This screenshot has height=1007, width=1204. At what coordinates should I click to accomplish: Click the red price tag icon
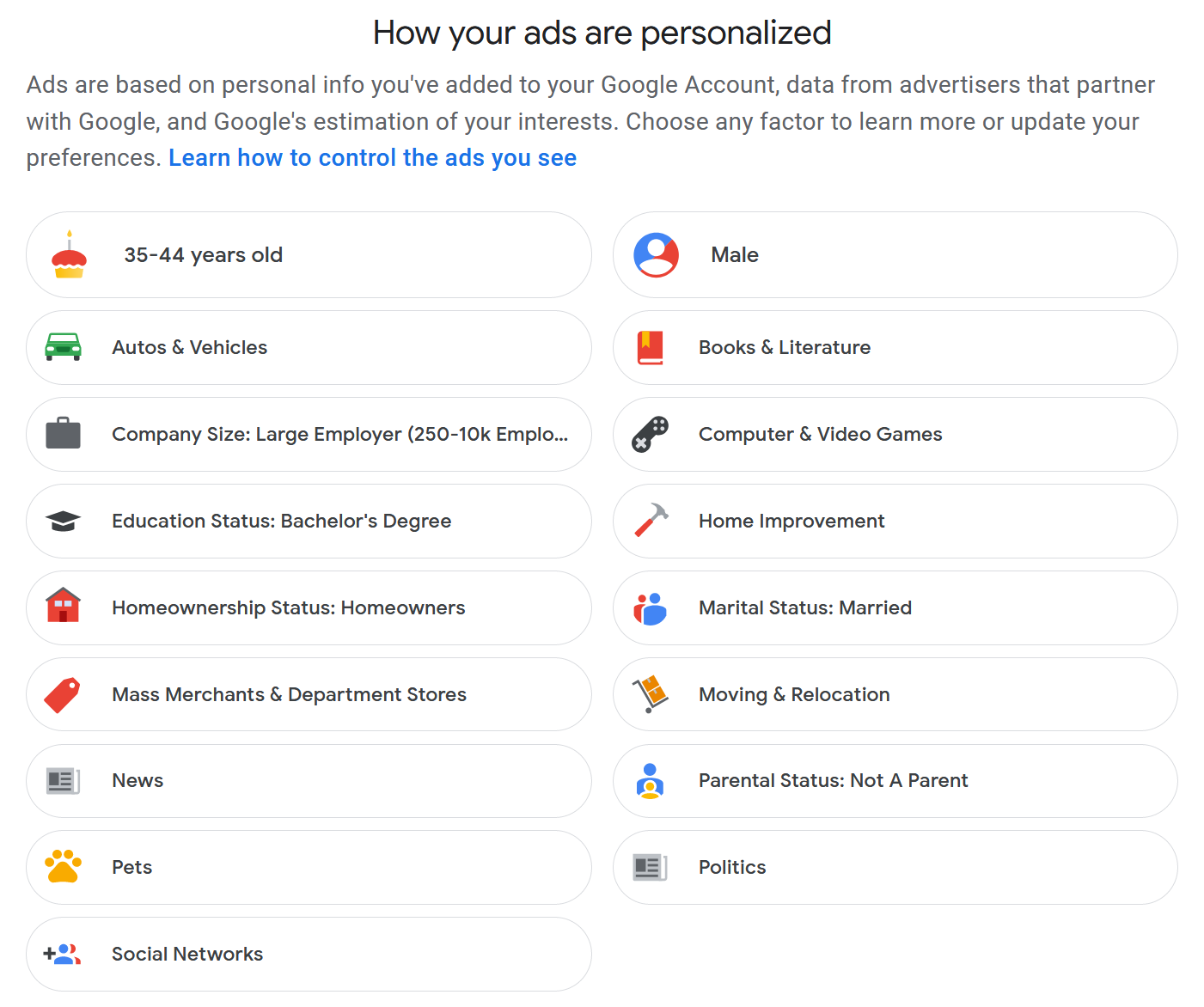[x=63, y=694]
